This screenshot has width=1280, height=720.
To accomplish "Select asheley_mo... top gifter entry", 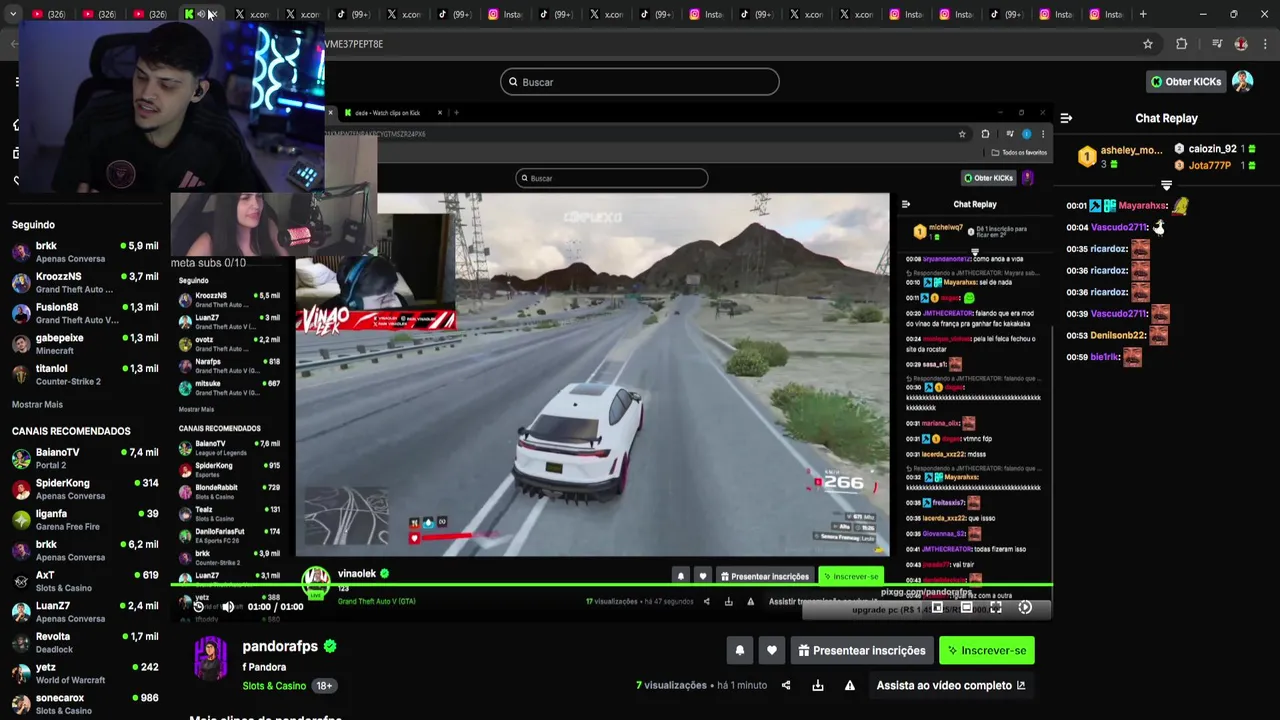I will click(1120, 156).
